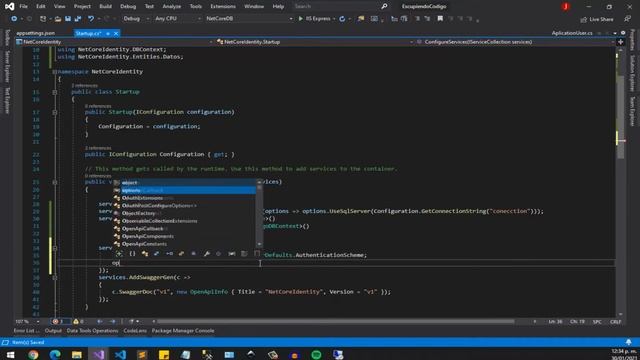The image size is (640, 360).
Task: Open Visual Studio Code from the taskbar
Action: pyautogui.click(x=120, y=355)
